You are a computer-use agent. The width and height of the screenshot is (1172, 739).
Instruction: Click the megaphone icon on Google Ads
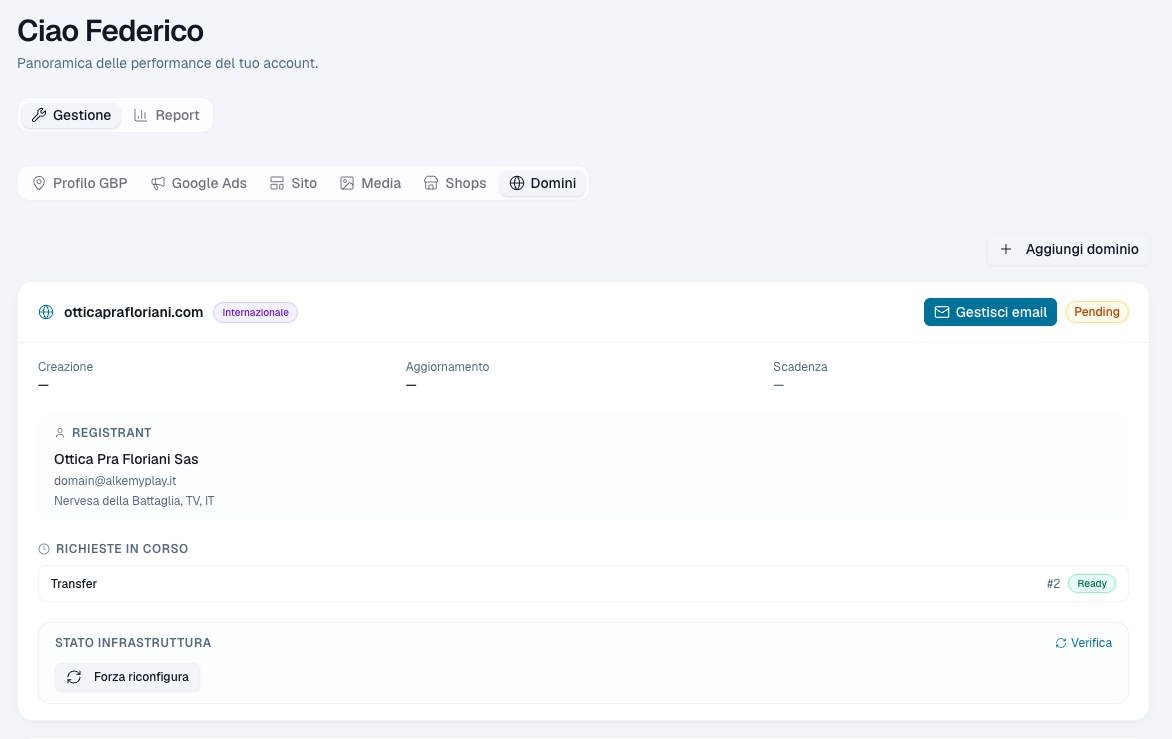pyautogui.click(x=158, y=183)
